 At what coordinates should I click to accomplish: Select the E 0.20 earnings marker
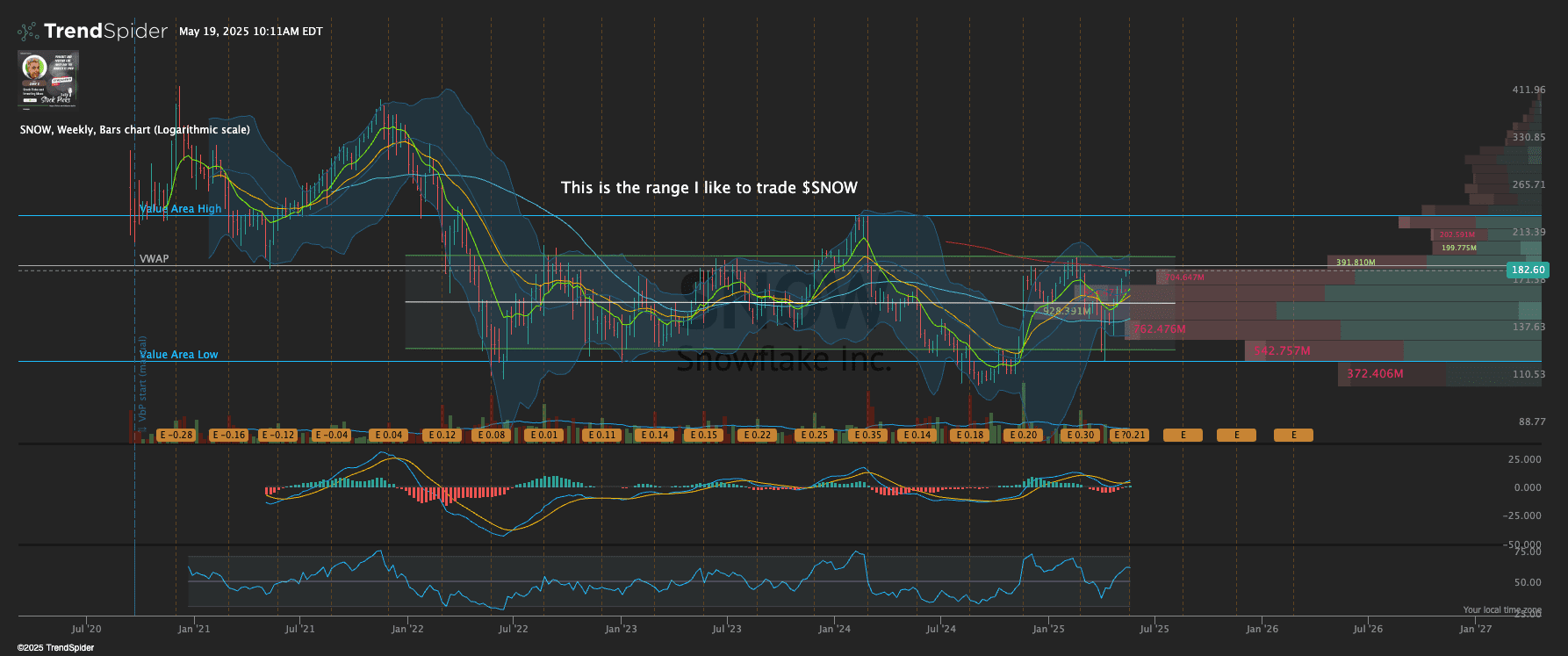click(x=1023, y=435)
